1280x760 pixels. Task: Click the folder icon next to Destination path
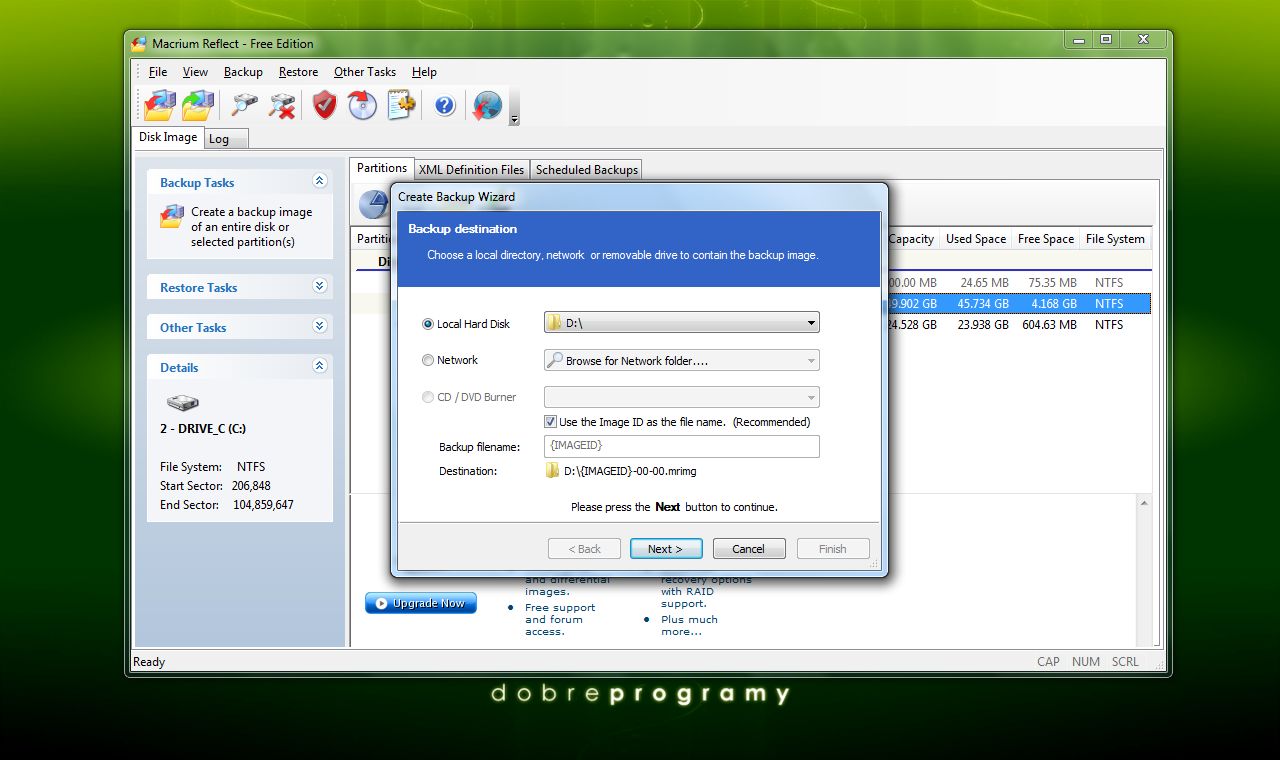click(x=552, y=470)
